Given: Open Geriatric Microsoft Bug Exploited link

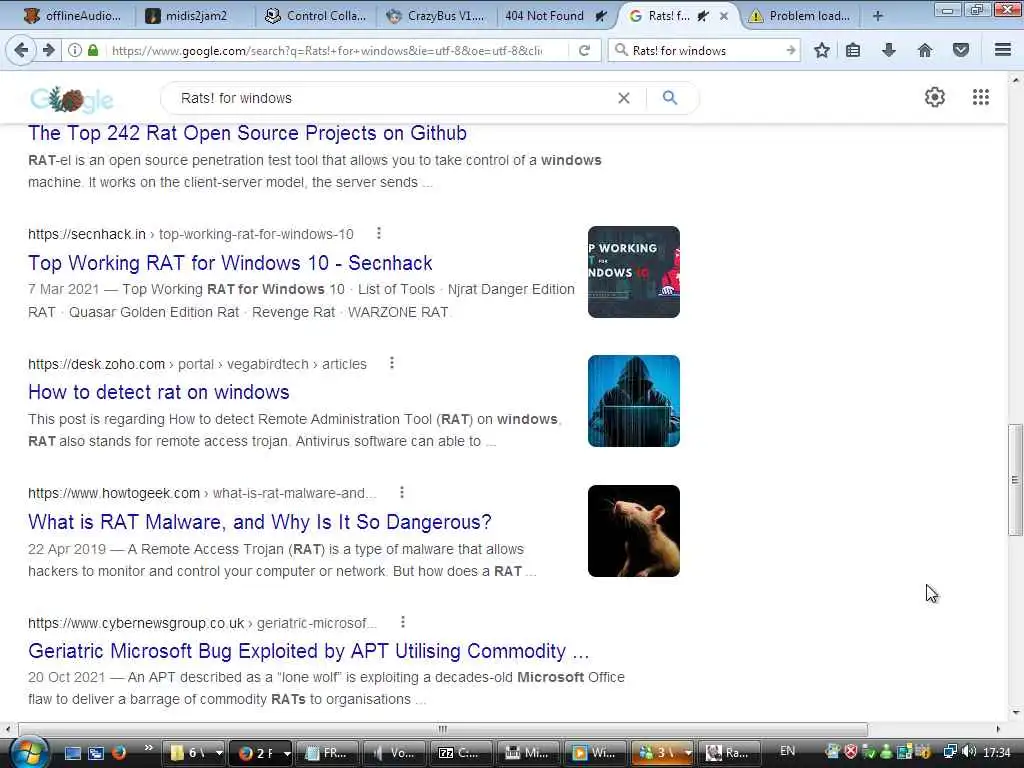Looking at the screenshot, I should point(308,651).
